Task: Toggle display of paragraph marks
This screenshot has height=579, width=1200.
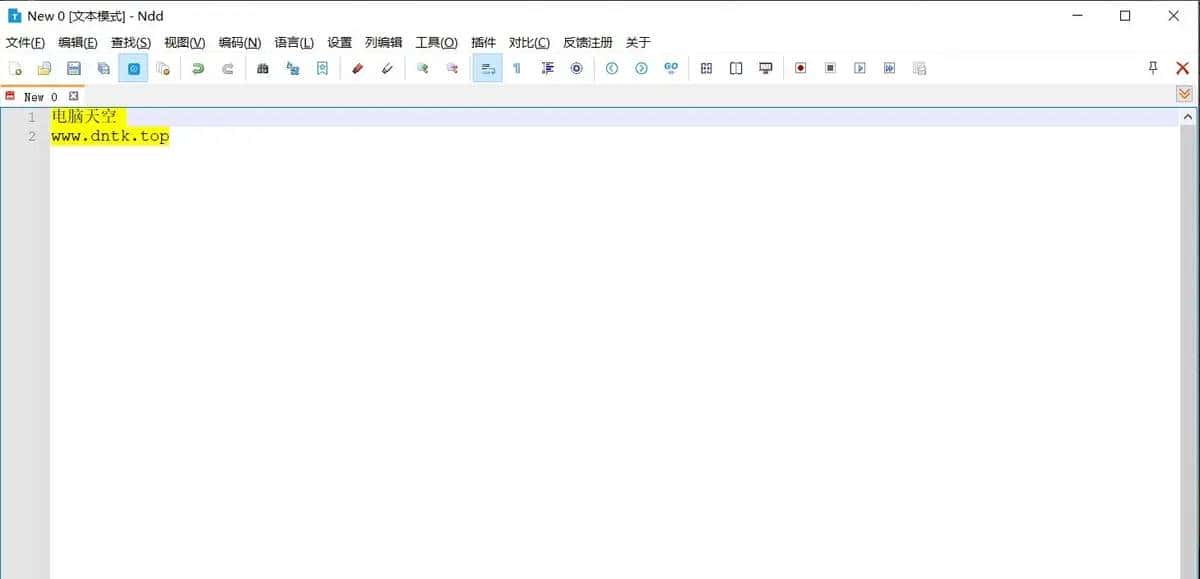Action: [x=516, y=68]
